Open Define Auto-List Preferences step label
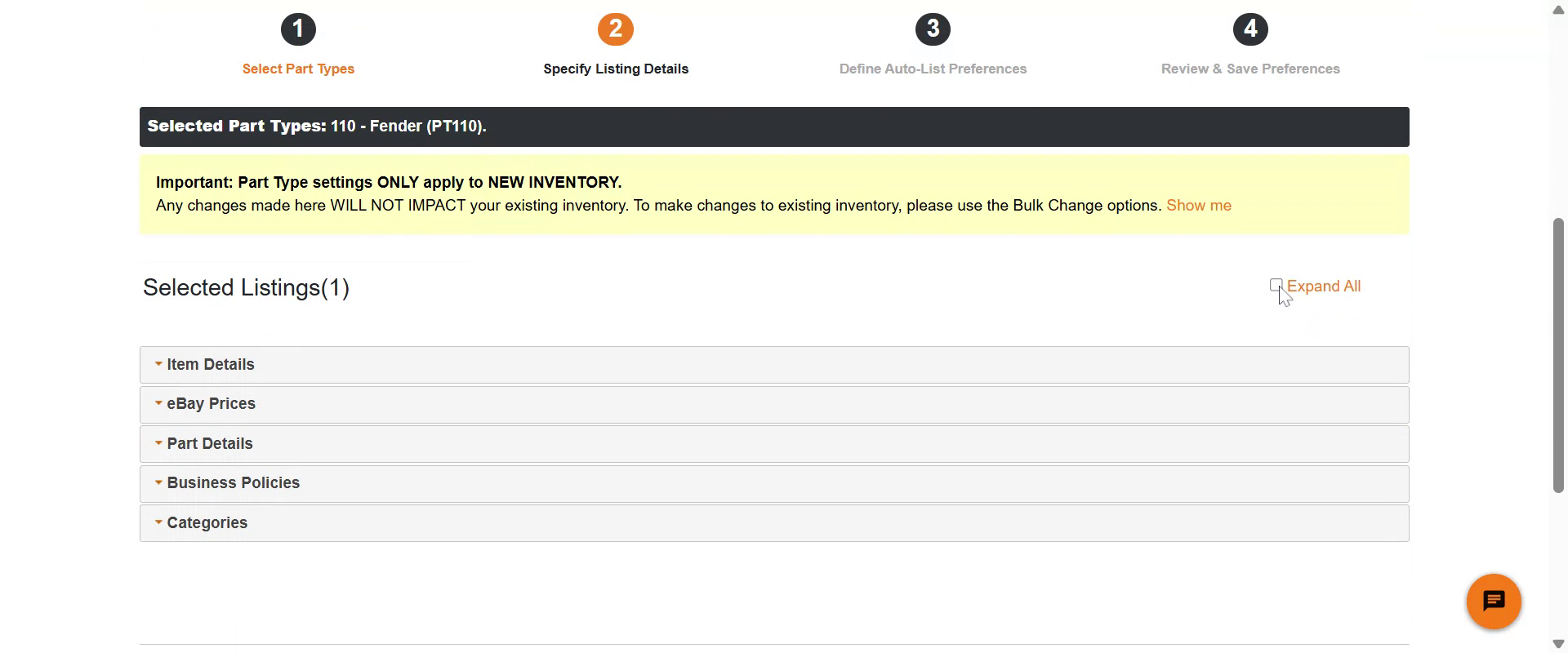 point(933,69)
